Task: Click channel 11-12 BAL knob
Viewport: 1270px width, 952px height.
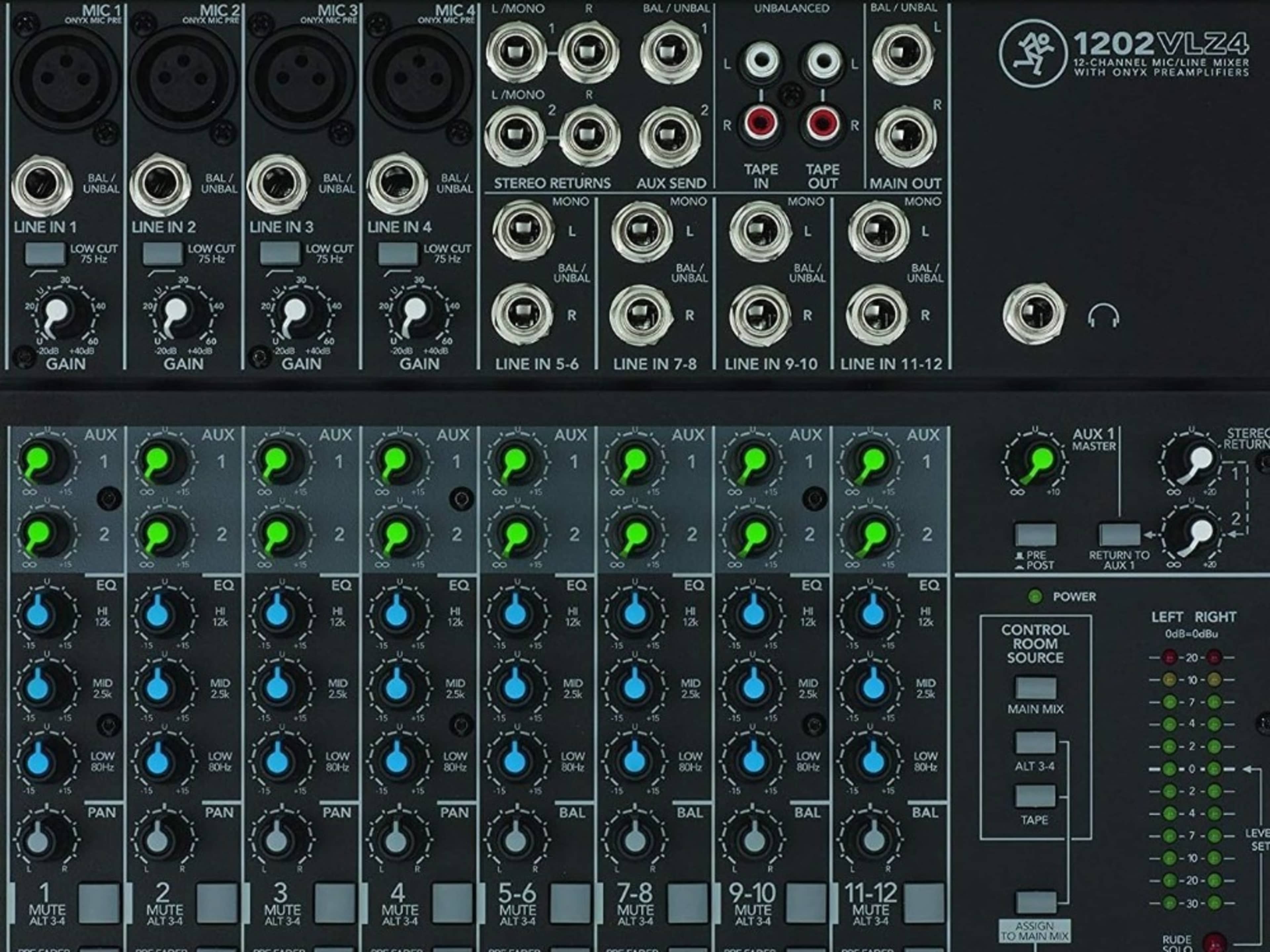Action: pyautogui.click(x=872, y=839)
